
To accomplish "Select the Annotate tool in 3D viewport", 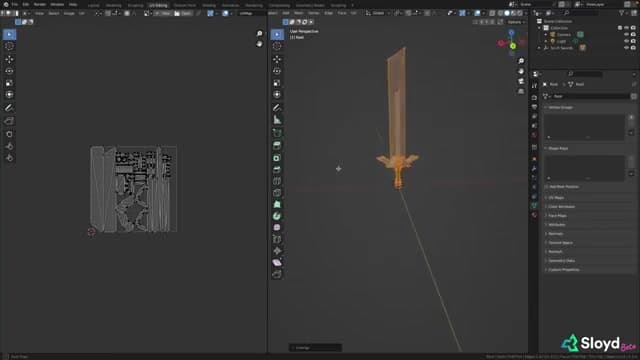I will [277, 108].
